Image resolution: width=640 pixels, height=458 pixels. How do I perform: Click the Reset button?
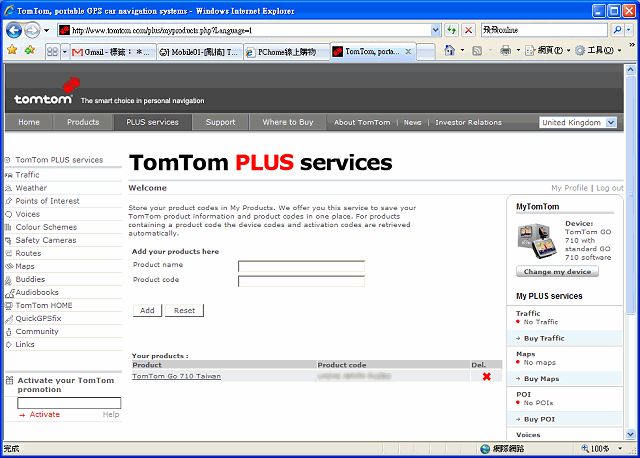click(x=184, y=310)
